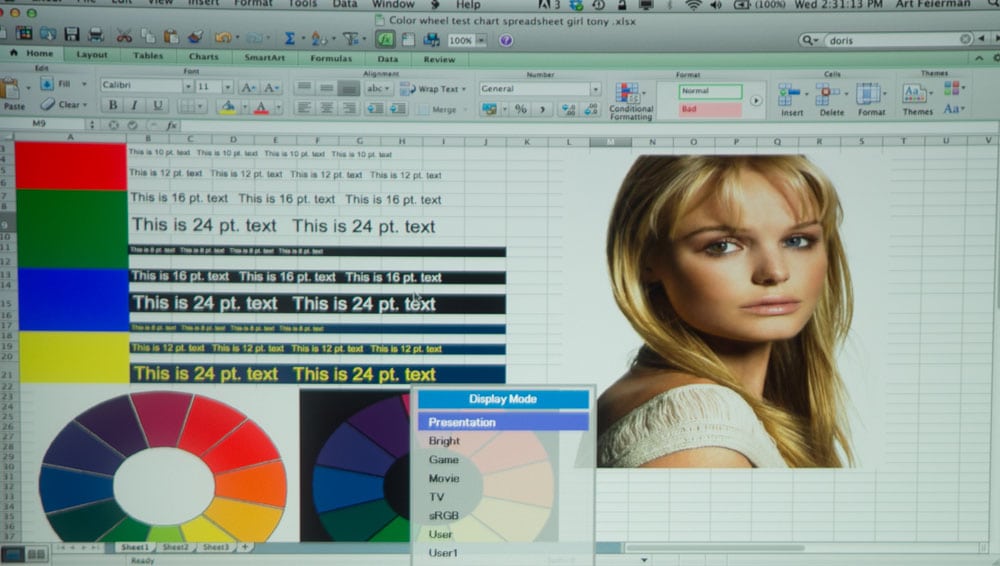This screenshot has height=566, width=1000.
Task: Click the yellow fill color bucket
Action: [x=228, y=107]
